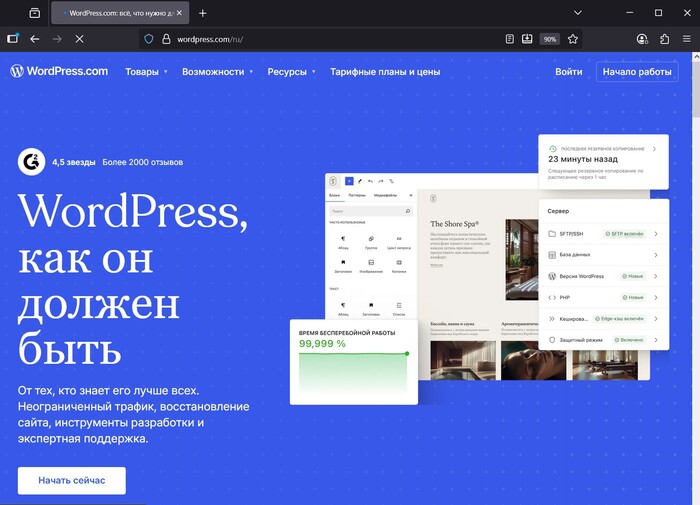This screenshot has height=505, width=700.
Task: Show site security lock info
Action: (x=166, y=39)
